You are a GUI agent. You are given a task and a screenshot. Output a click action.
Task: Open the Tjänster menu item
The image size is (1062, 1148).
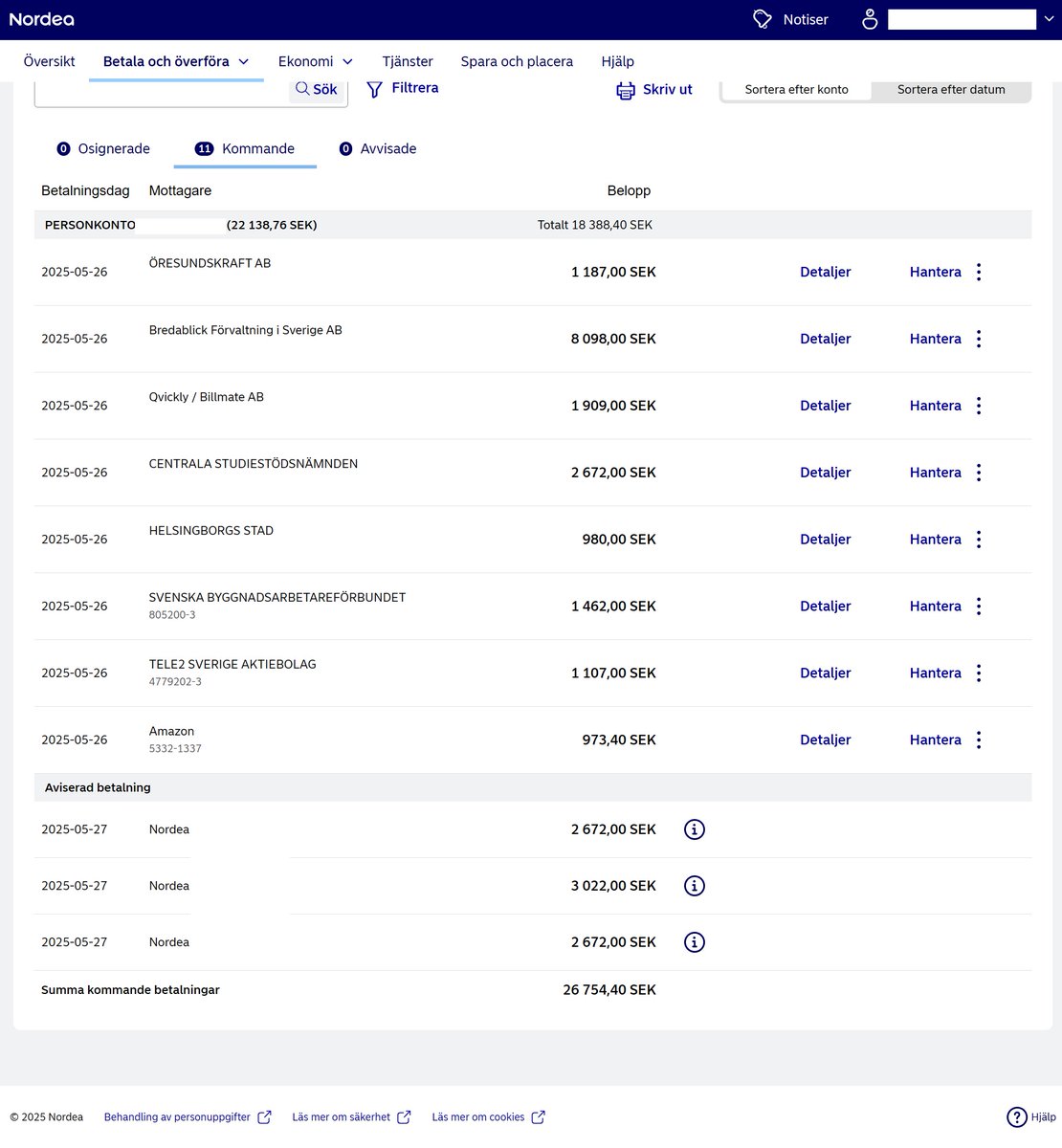[x=408, y=61]
